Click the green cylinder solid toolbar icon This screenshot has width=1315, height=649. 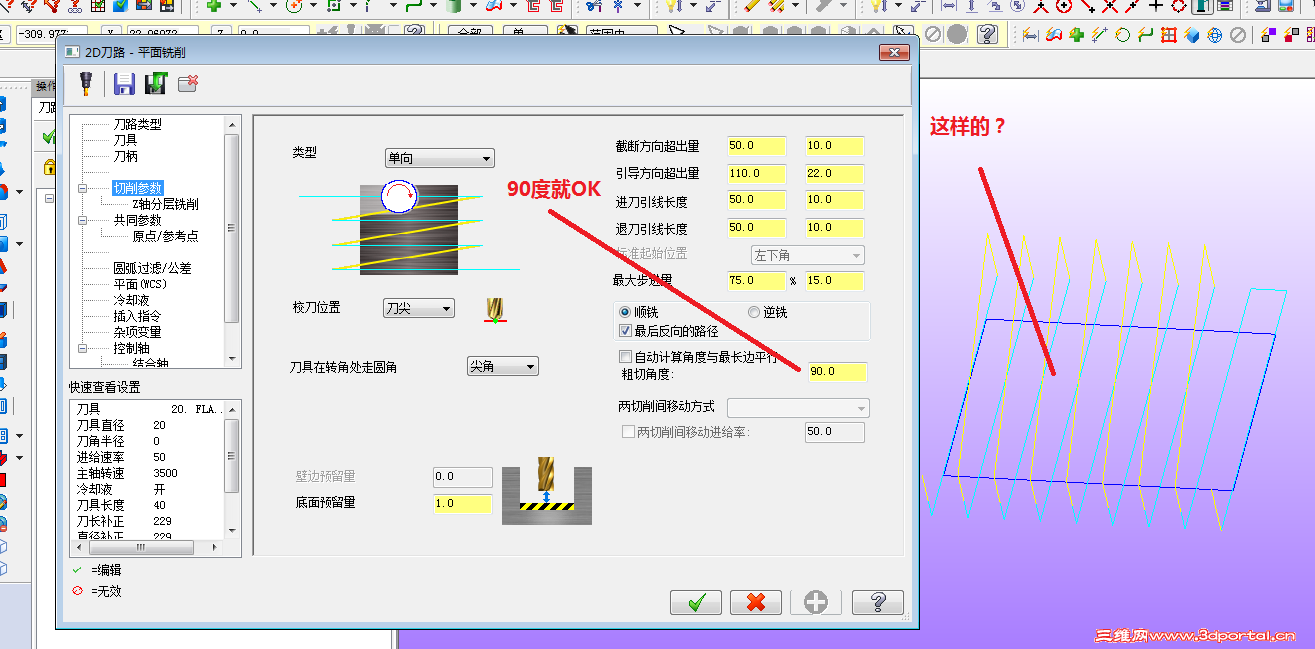(453, 6)
